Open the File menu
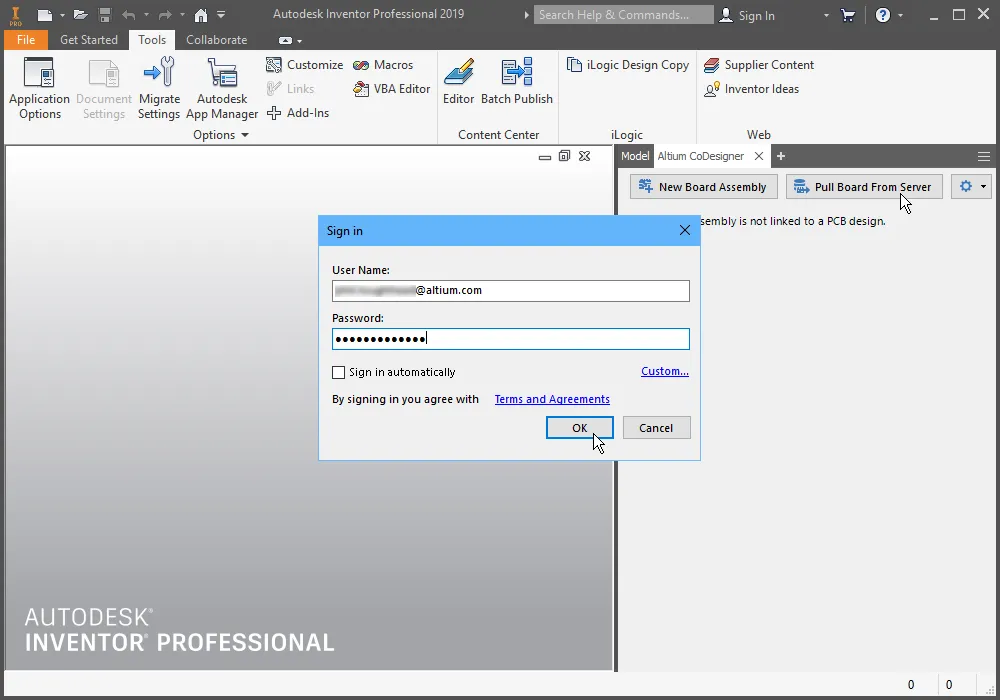 [x=26, y=40]
